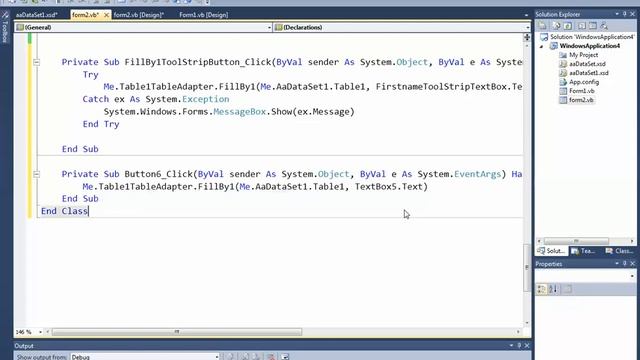The width and height of the screenshot is (640, 360).
Task: Click 'End Try' code line
Action: 101,124
